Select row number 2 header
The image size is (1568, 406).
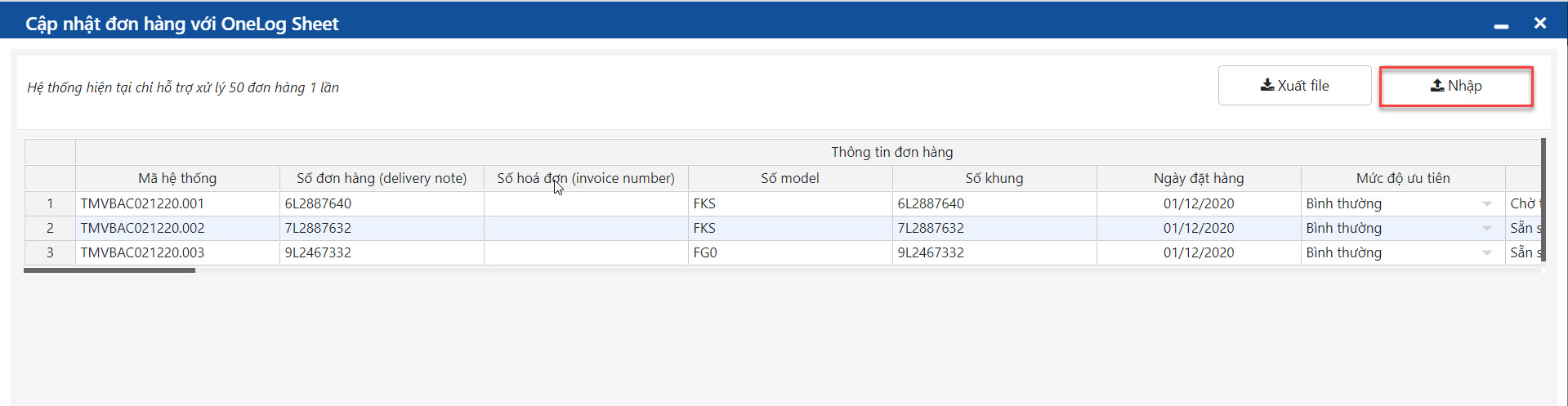tap(50, 228)
